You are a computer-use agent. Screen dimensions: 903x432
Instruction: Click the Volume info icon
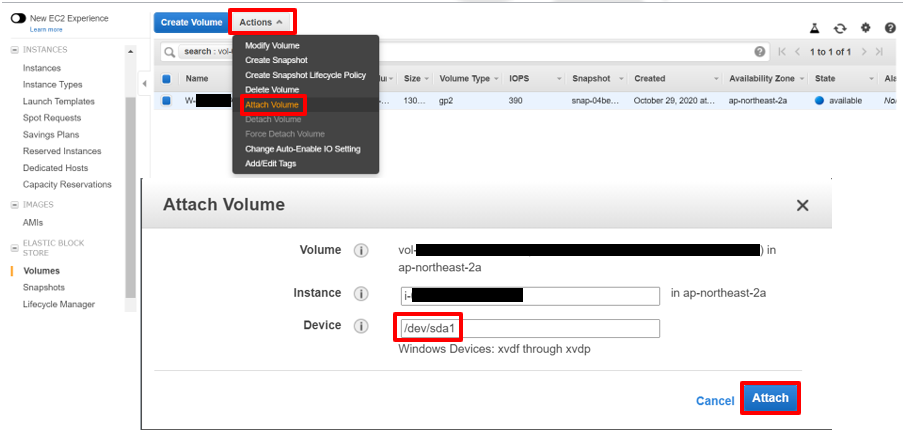point(361,251)
